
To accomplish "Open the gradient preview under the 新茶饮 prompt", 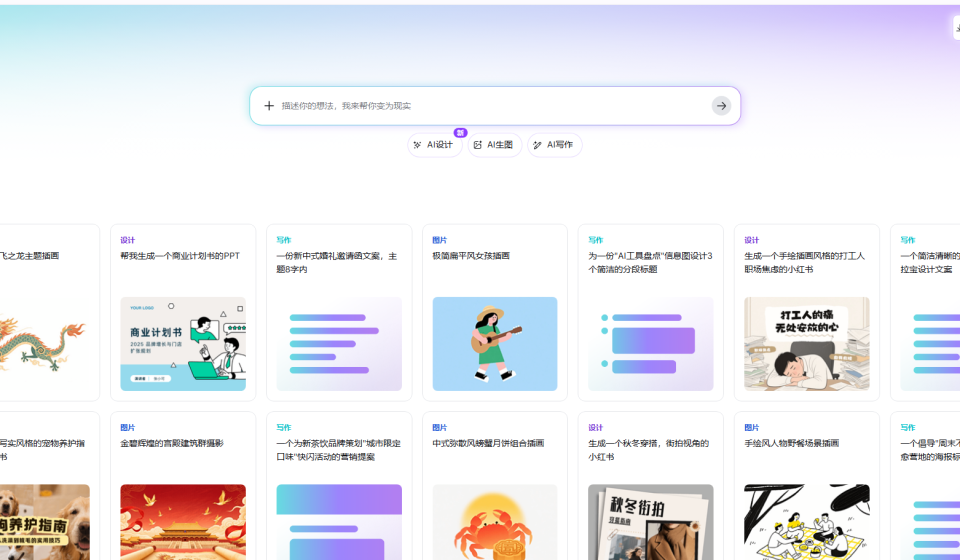I will tap(339, 522).
